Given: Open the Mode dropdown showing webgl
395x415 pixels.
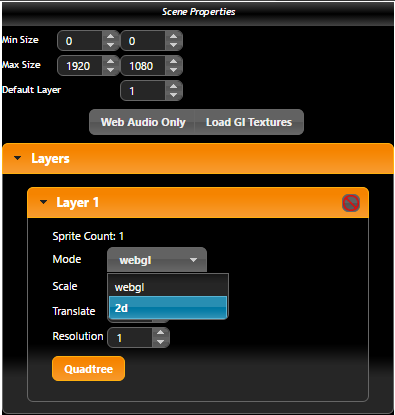Looking at the screenshot, I should [x=157, y=260].
